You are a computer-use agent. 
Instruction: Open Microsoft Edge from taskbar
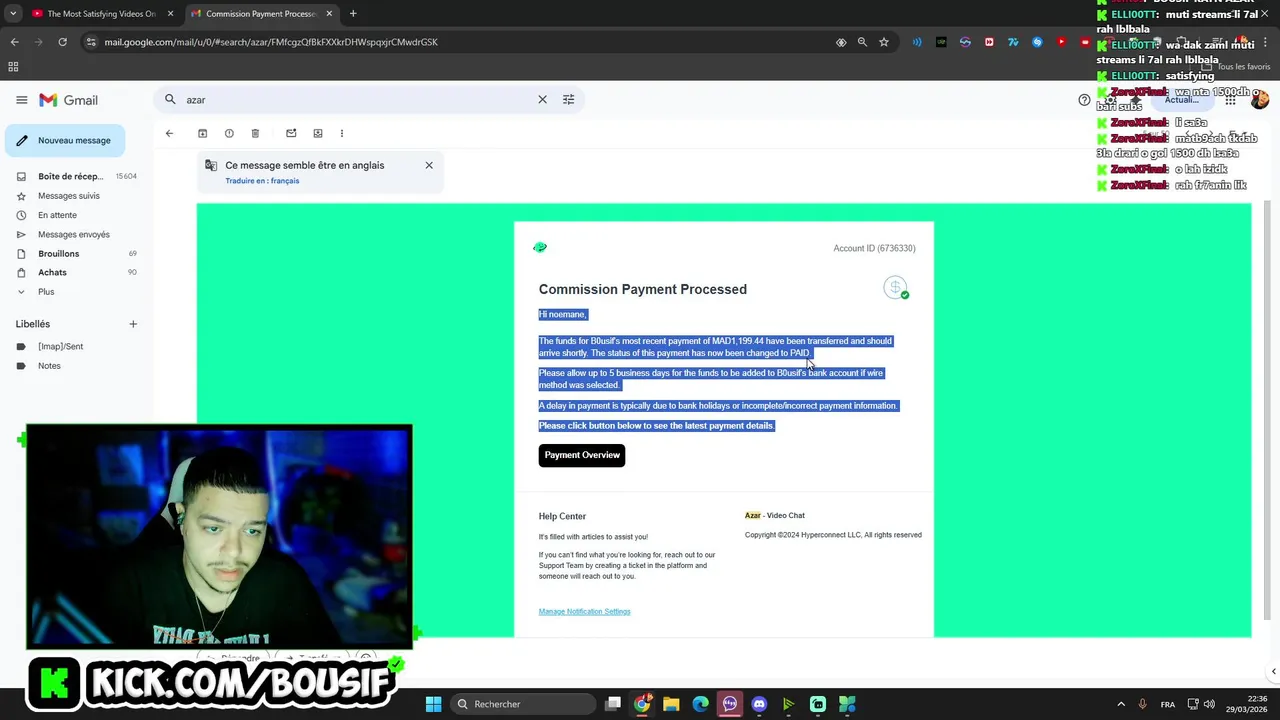click(700, 704)
